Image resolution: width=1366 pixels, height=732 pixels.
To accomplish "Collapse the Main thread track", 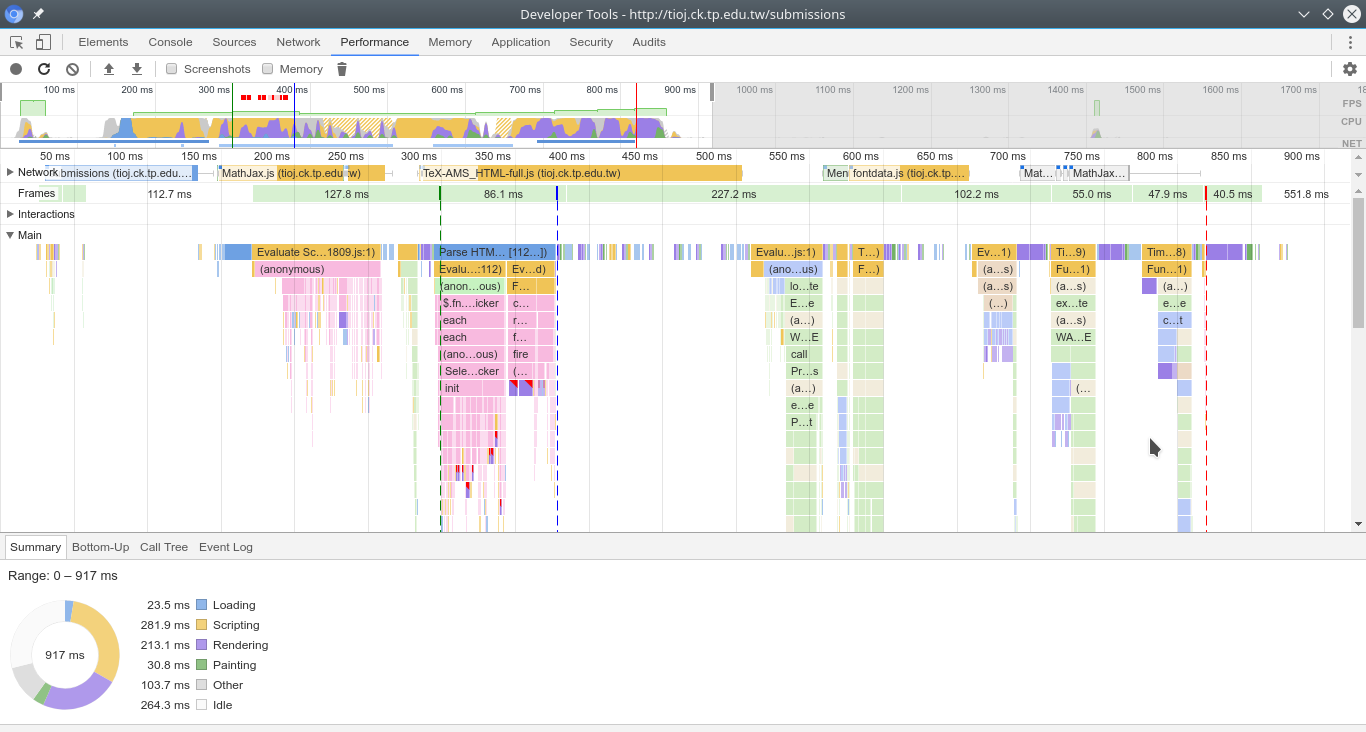I will tap(10, 235).
